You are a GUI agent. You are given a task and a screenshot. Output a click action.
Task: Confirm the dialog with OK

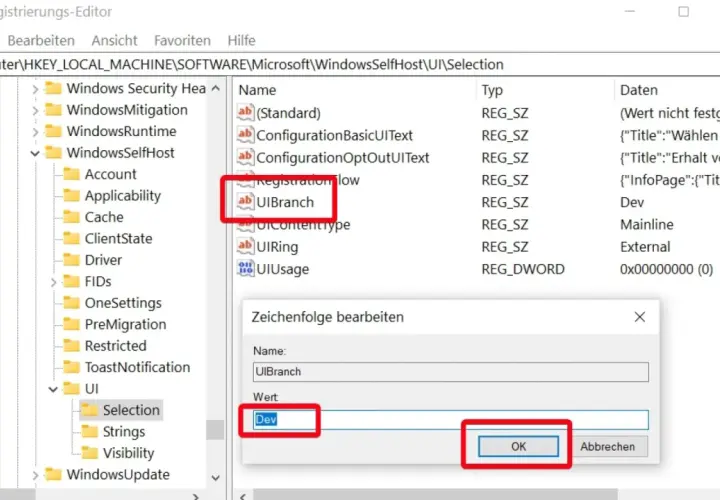click(518, 446)
